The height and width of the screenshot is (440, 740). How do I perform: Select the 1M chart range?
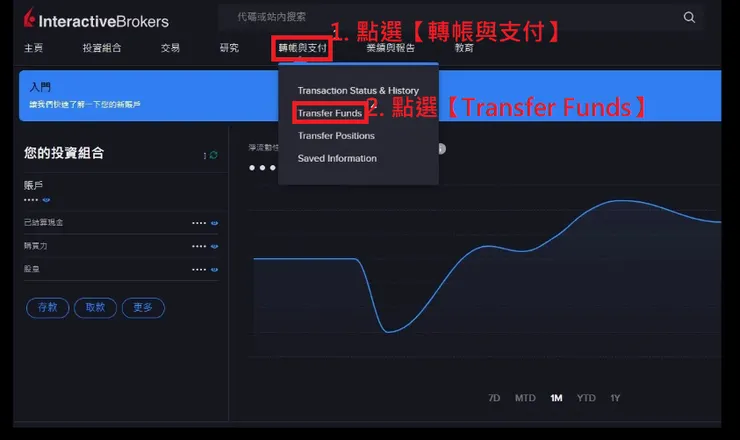coord(556,398)
